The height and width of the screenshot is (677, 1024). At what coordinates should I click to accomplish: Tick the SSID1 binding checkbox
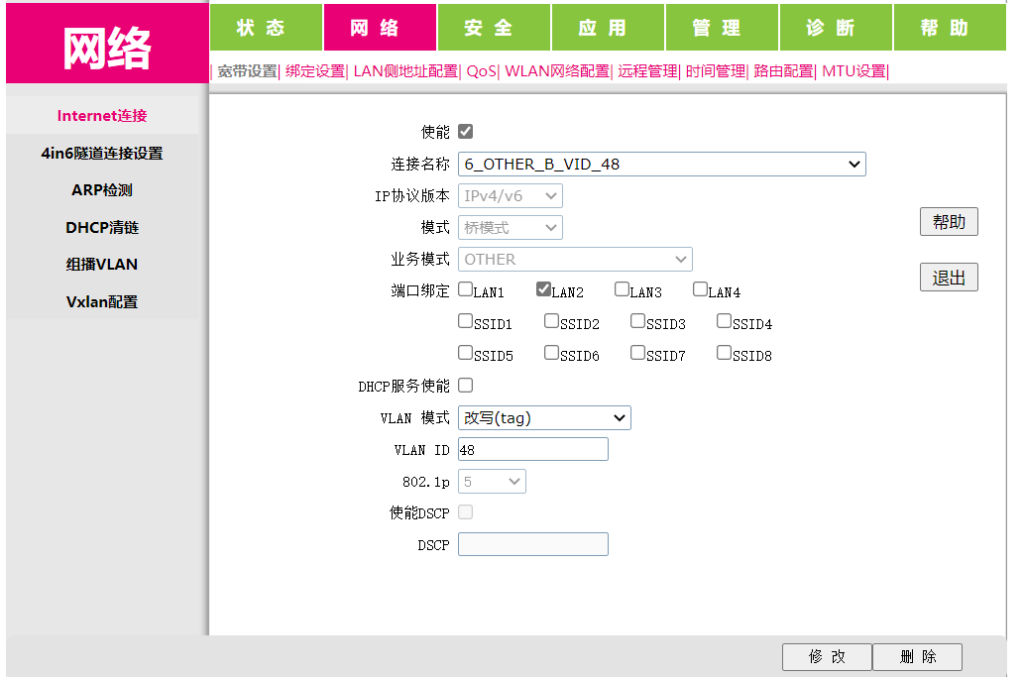465,322
